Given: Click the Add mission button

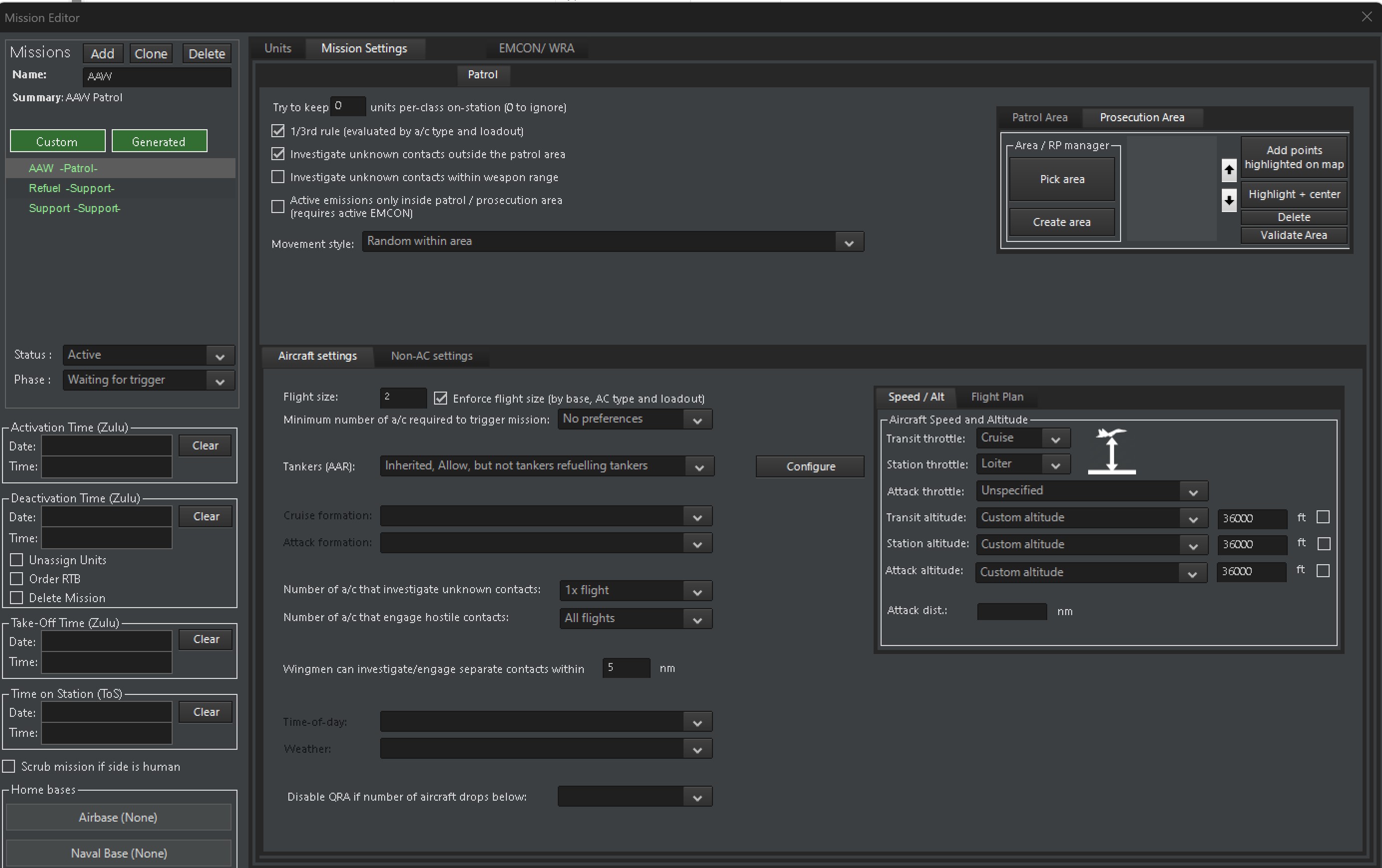Looking at the screenshot, I should (103, 53).
